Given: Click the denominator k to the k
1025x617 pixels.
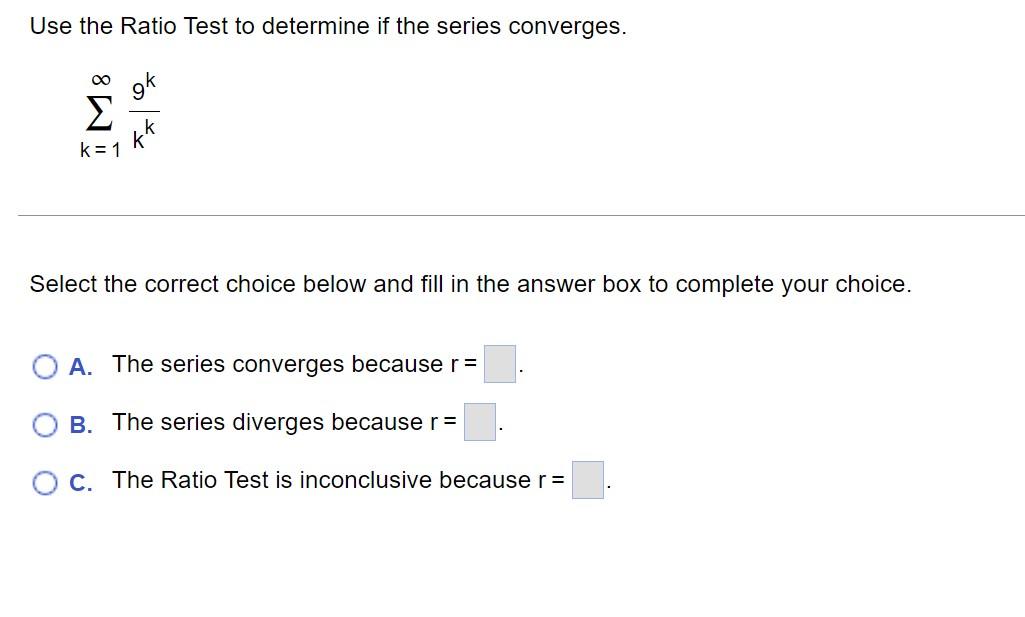Looking at the screenshot, I should point(144,135).
